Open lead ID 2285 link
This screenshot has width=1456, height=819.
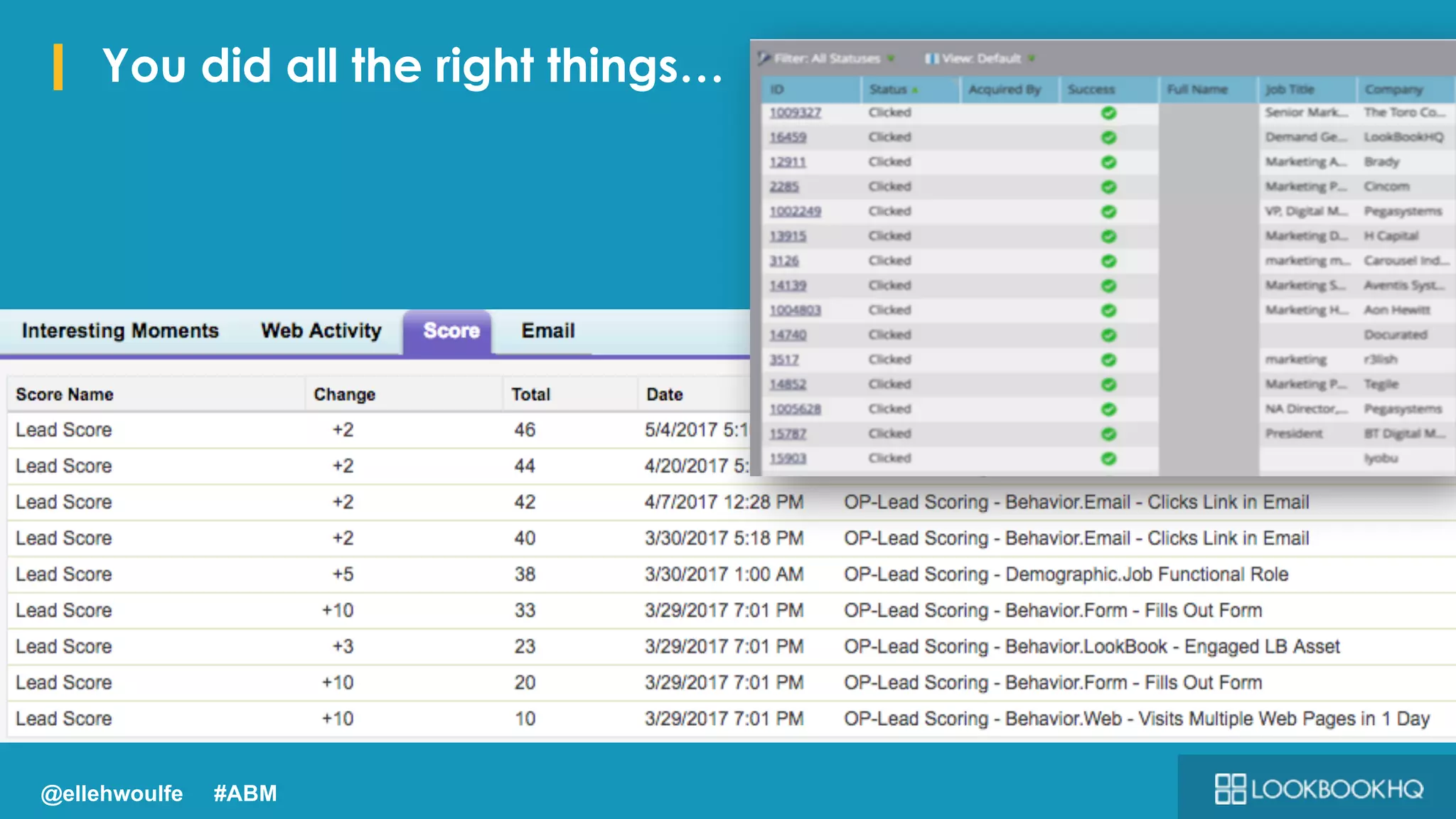click(784, 187)
